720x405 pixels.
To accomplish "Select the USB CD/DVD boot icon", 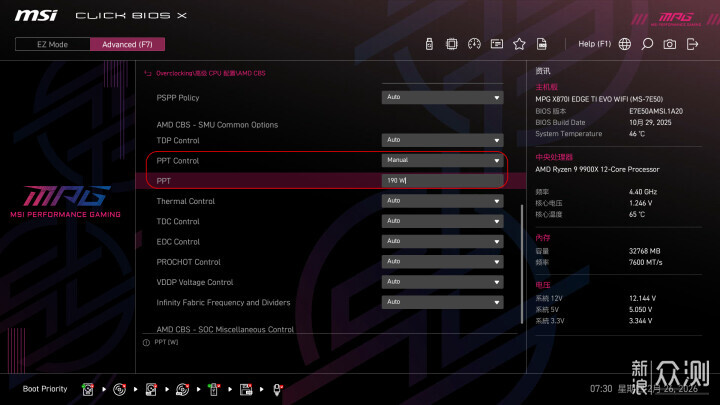I will (x=182, y=389).
